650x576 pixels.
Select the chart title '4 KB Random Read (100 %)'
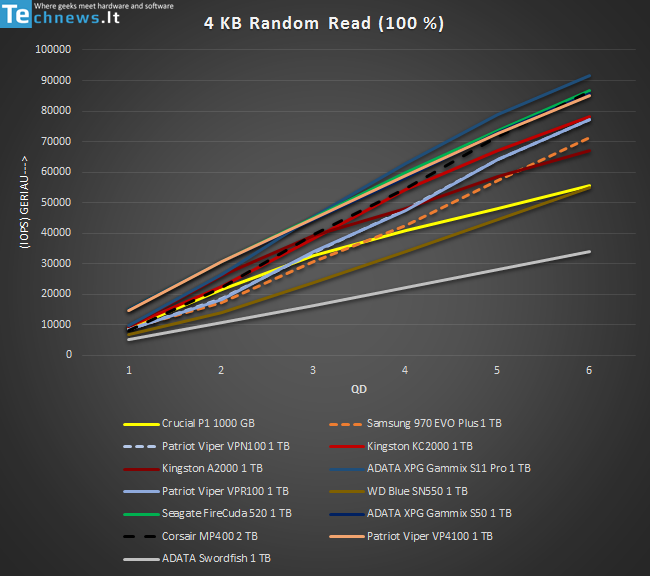pyautogui.click(x=324, y=23)
